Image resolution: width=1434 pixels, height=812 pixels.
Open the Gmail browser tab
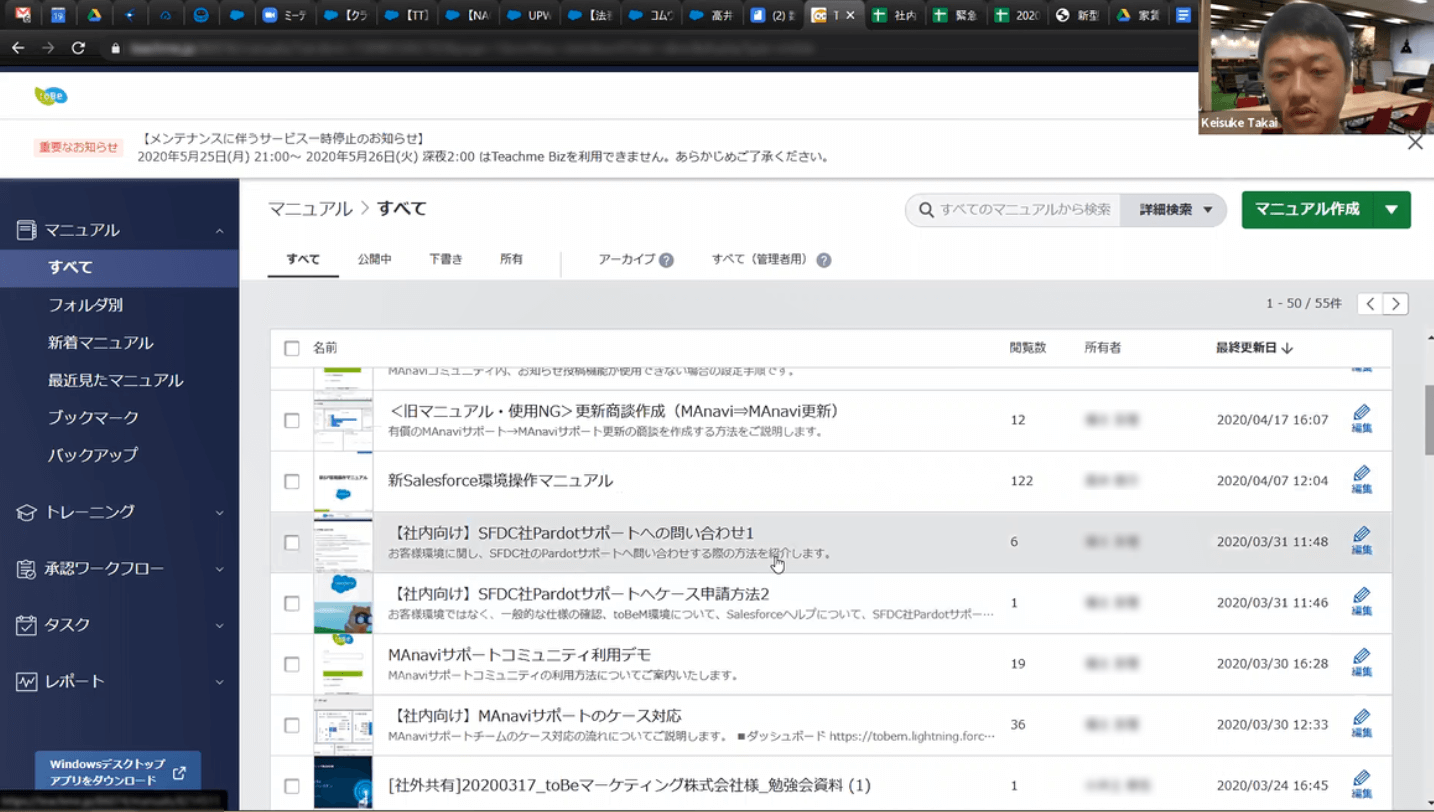[23, 15]
